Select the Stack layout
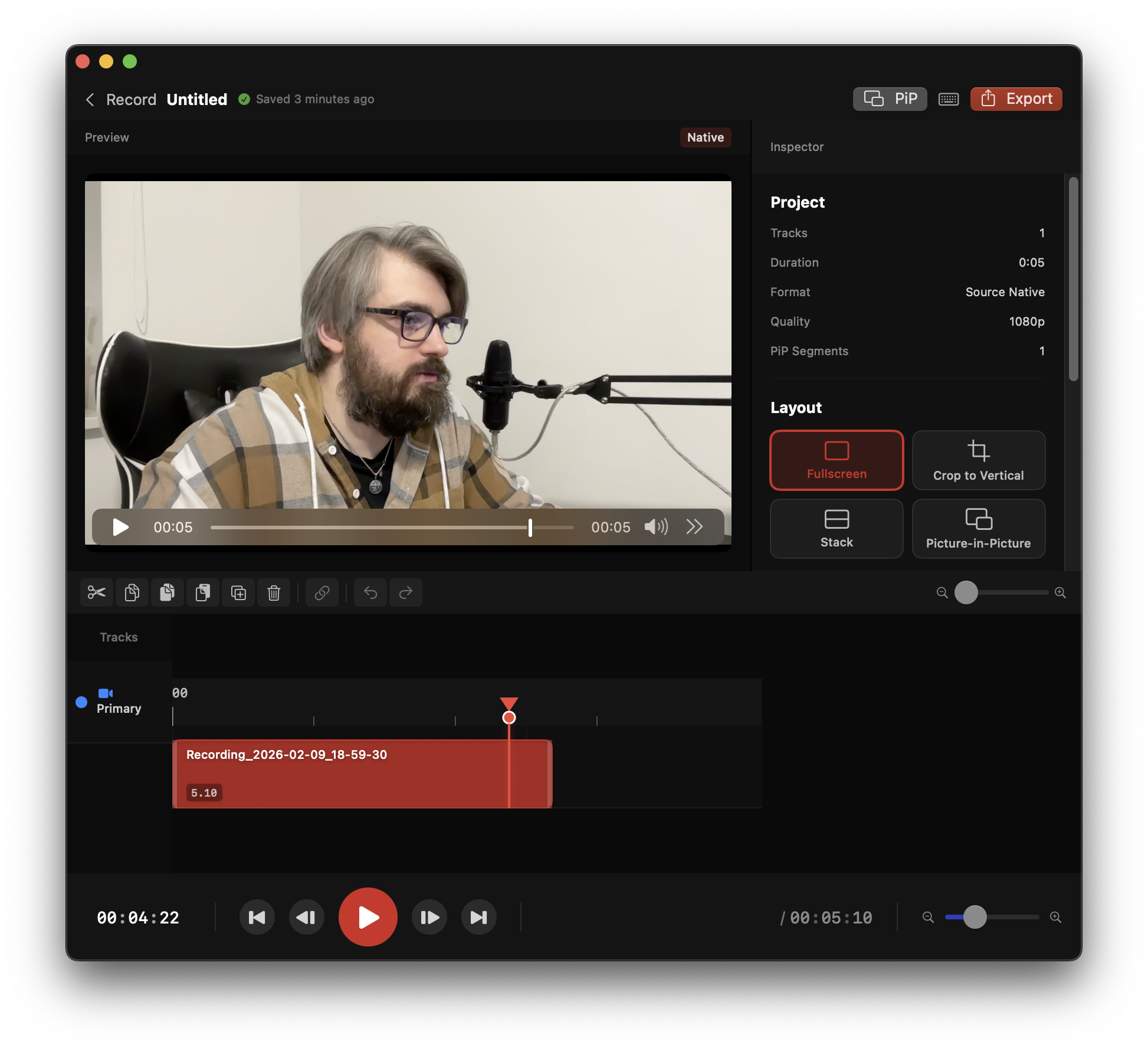Screen dimensions: 1148x1048 pyautogui.click(x=837, y=529)
